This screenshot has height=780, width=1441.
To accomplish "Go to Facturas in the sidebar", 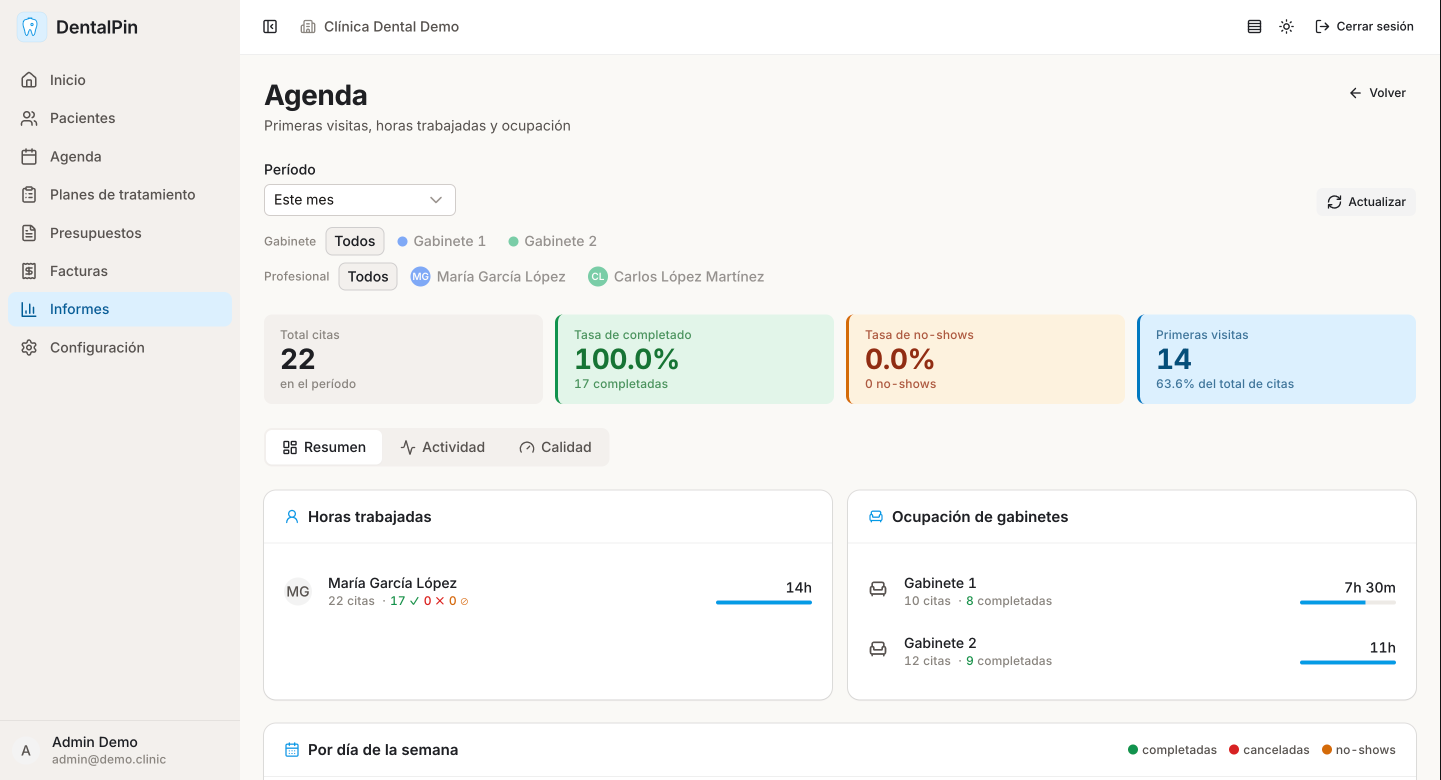I will (78, 271).
